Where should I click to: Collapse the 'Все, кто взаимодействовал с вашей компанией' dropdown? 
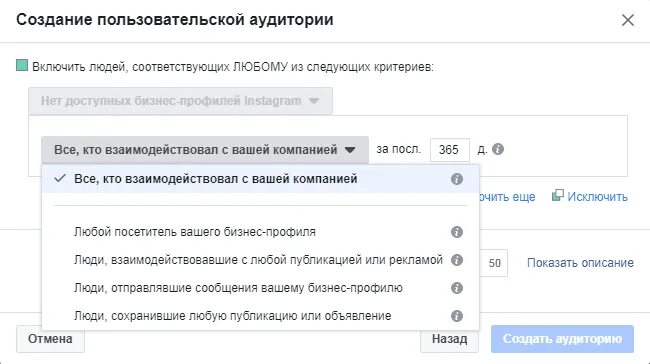click(205, 150)
